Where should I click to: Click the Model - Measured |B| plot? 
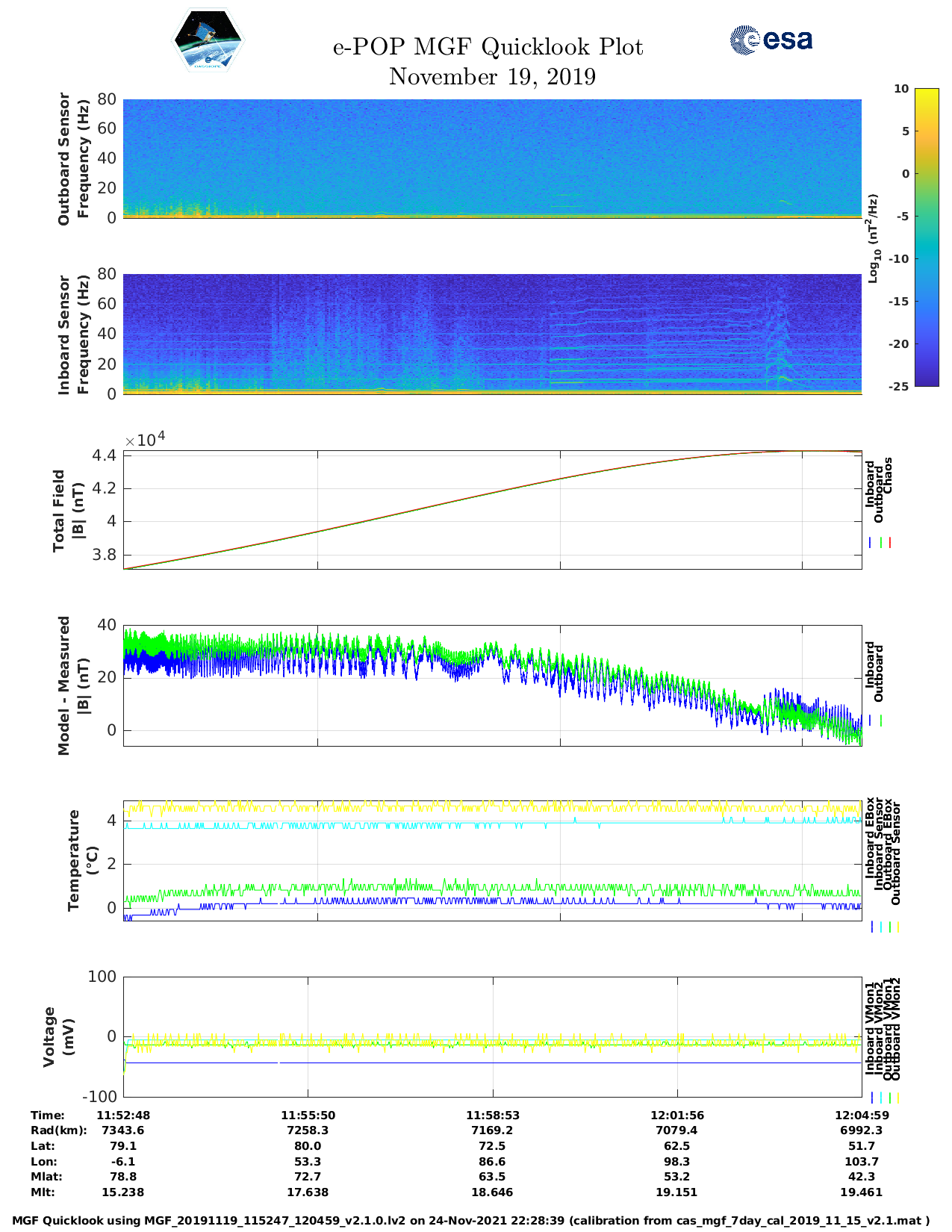[492, 685]
